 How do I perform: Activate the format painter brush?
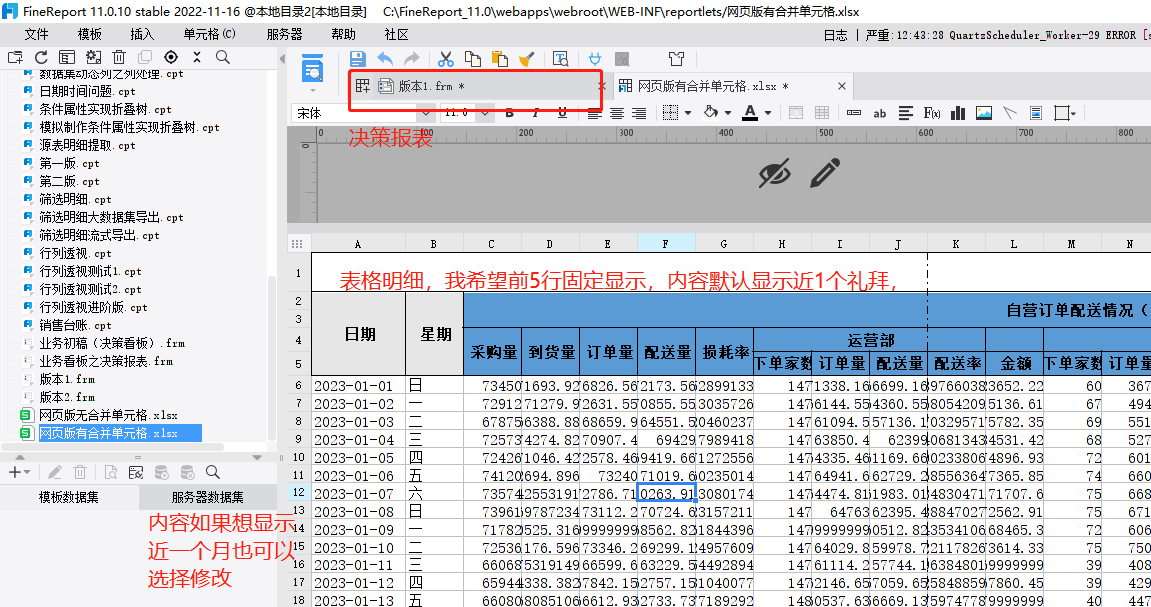[526, 59]
